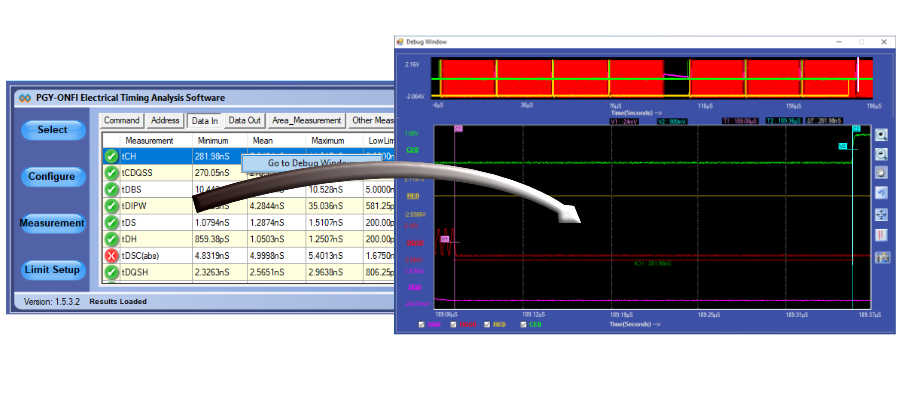Click the green pass icon for tCDQSS
The width and height of the screenshot is (900, 400).
[112, 173]
